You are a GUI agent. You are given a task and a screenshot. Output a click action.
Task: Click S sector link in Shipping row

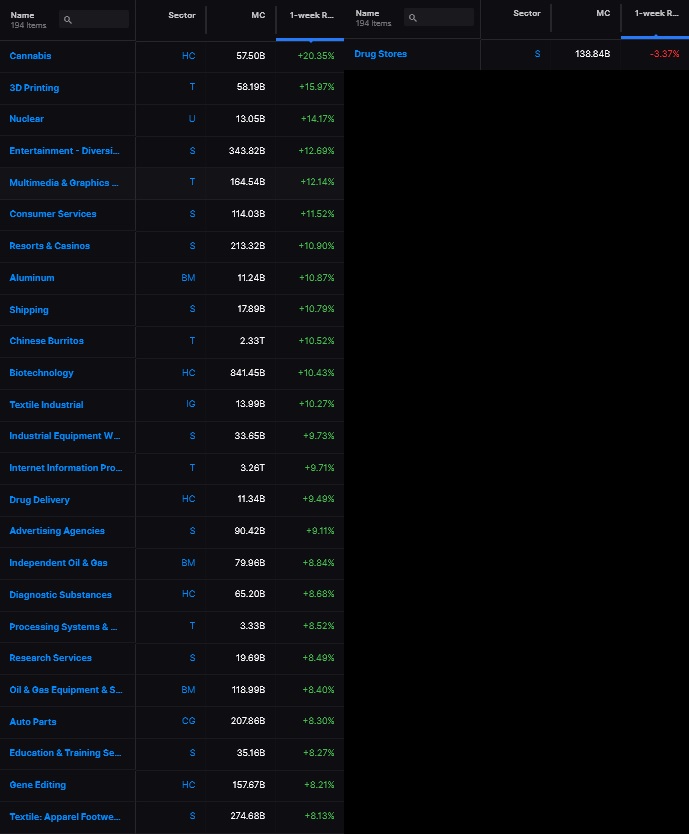click(192, 308)
